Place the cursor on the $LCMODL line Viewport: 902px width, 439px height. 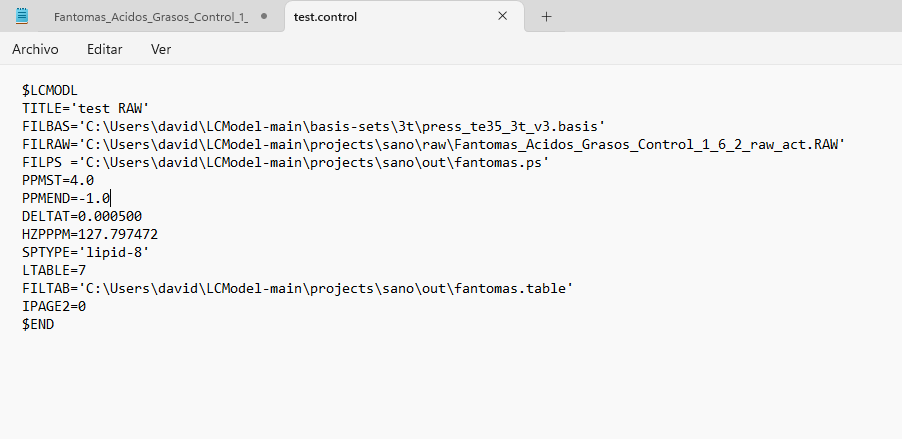click(50, 90)
